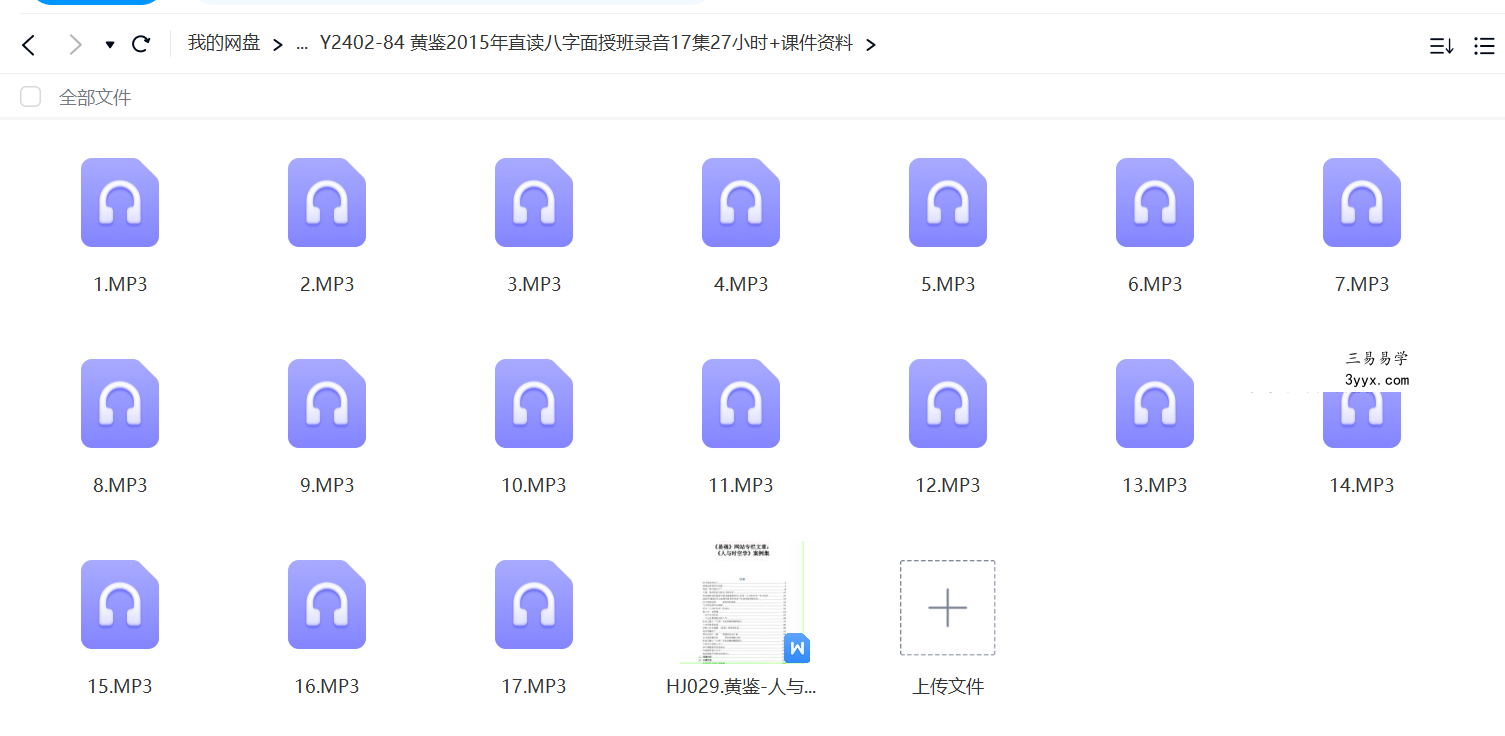Image resolution: width=1505 pixels, height=736 pixels.
Task: Click the 12.MP3 file name
Action: pyautogui.click(x=948, y=485)
